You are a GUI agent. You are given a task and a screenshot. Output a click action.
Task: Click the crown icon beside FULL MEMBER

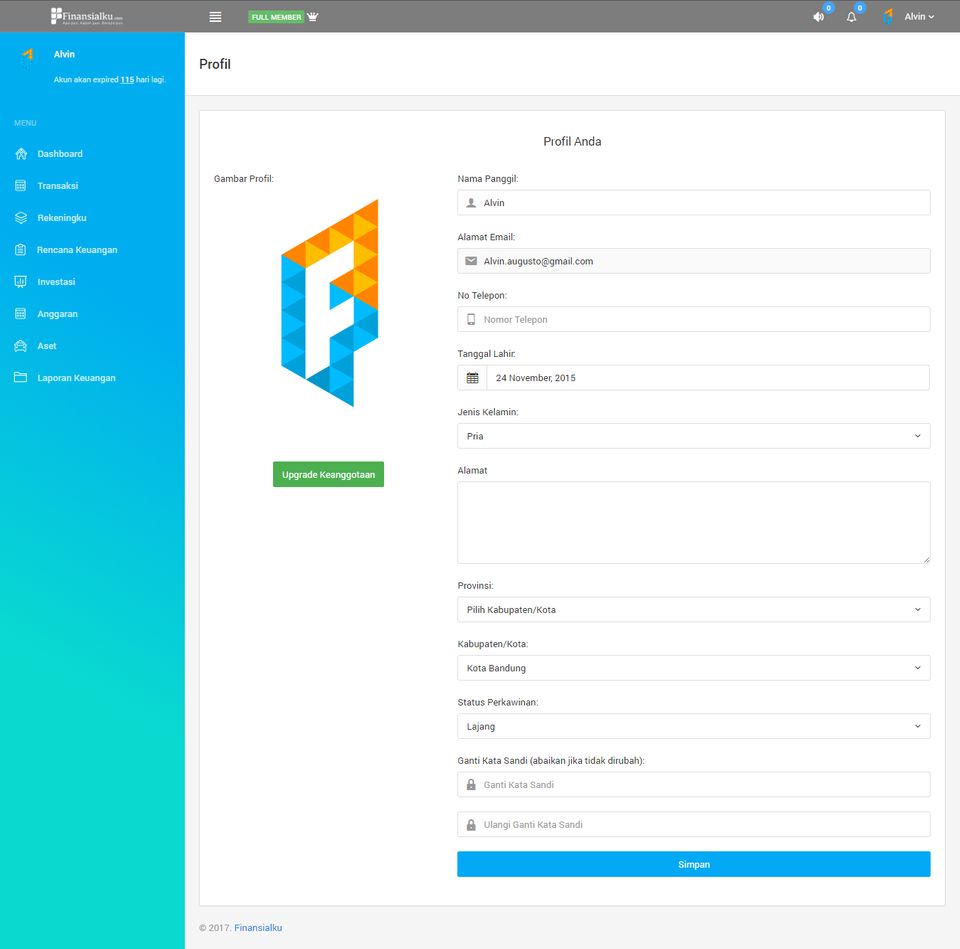[x=312, y=17]
